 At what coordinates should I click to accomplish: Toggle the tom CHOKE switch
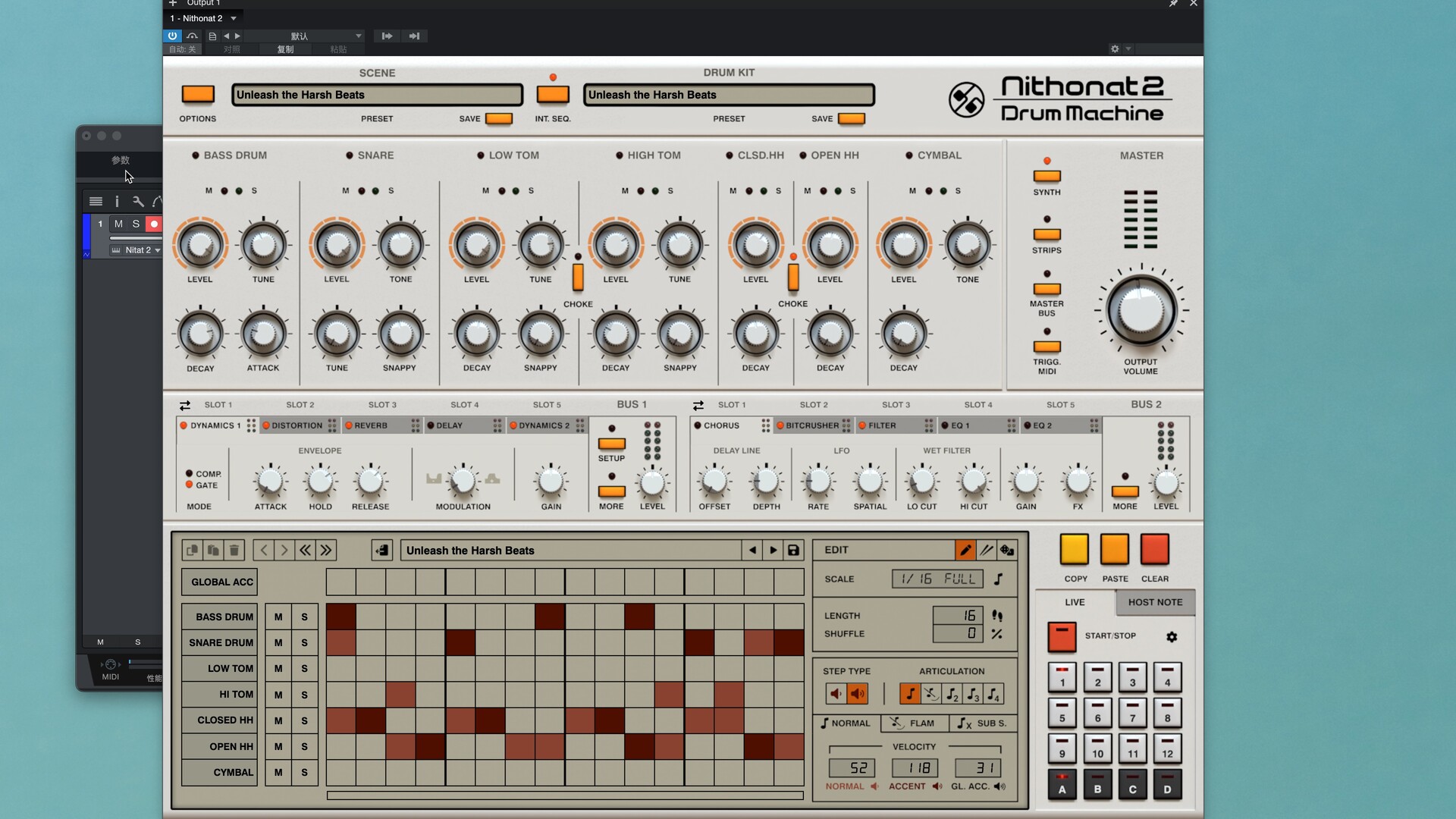(578, 277)
